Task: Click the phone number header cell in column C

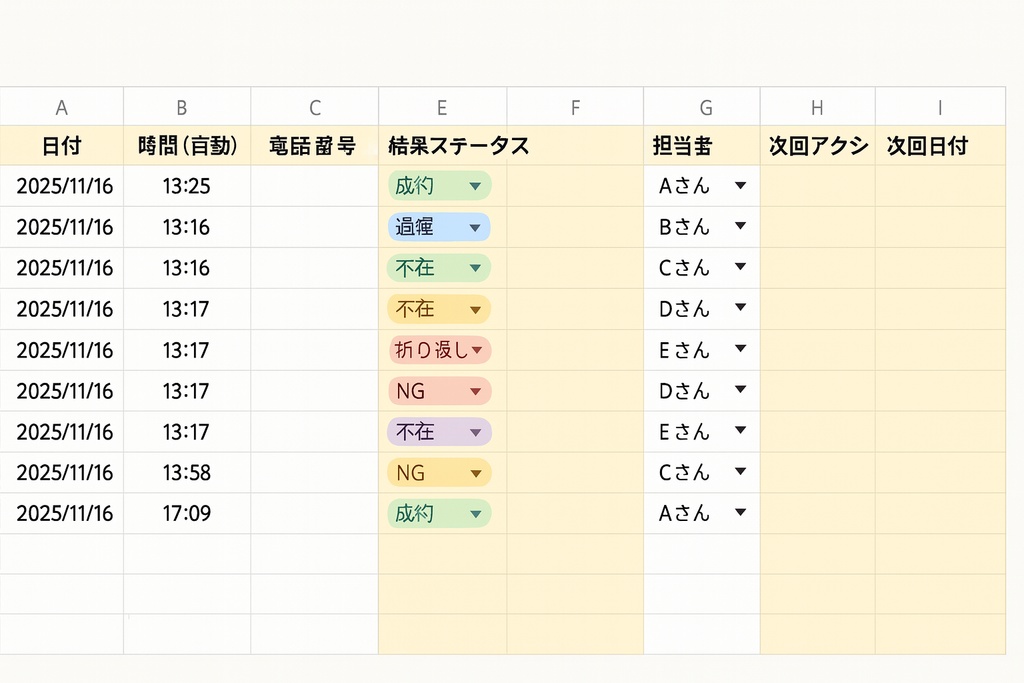Action: [315, 146]
